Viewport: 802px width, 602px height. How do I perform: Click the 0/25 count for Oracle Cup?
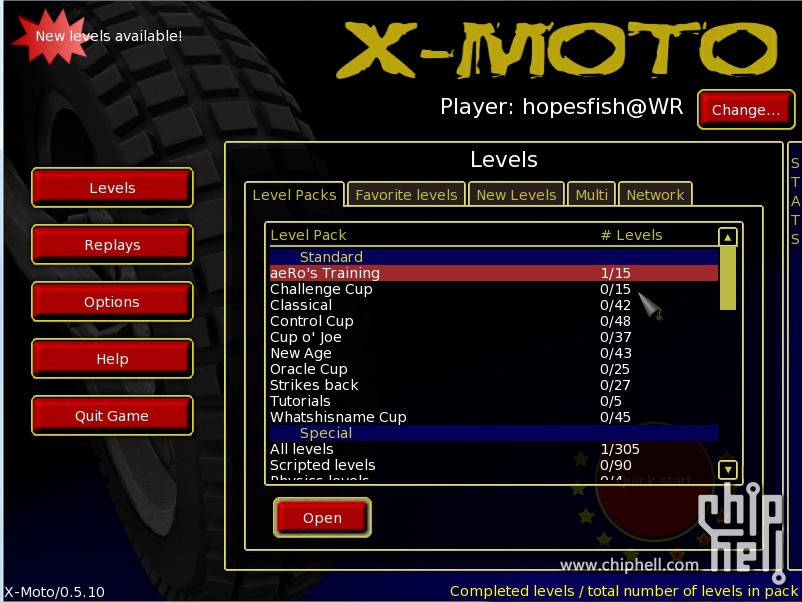click(x=615, y=369)
